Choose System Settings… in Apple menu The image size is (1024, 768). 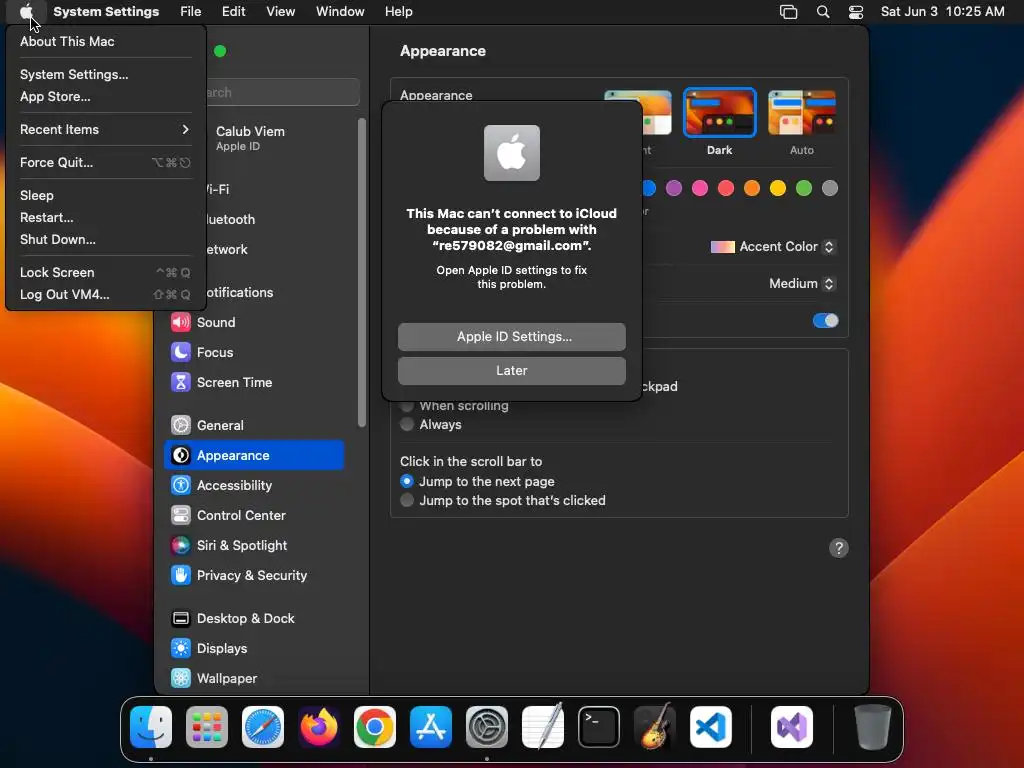tap(105, 74)
